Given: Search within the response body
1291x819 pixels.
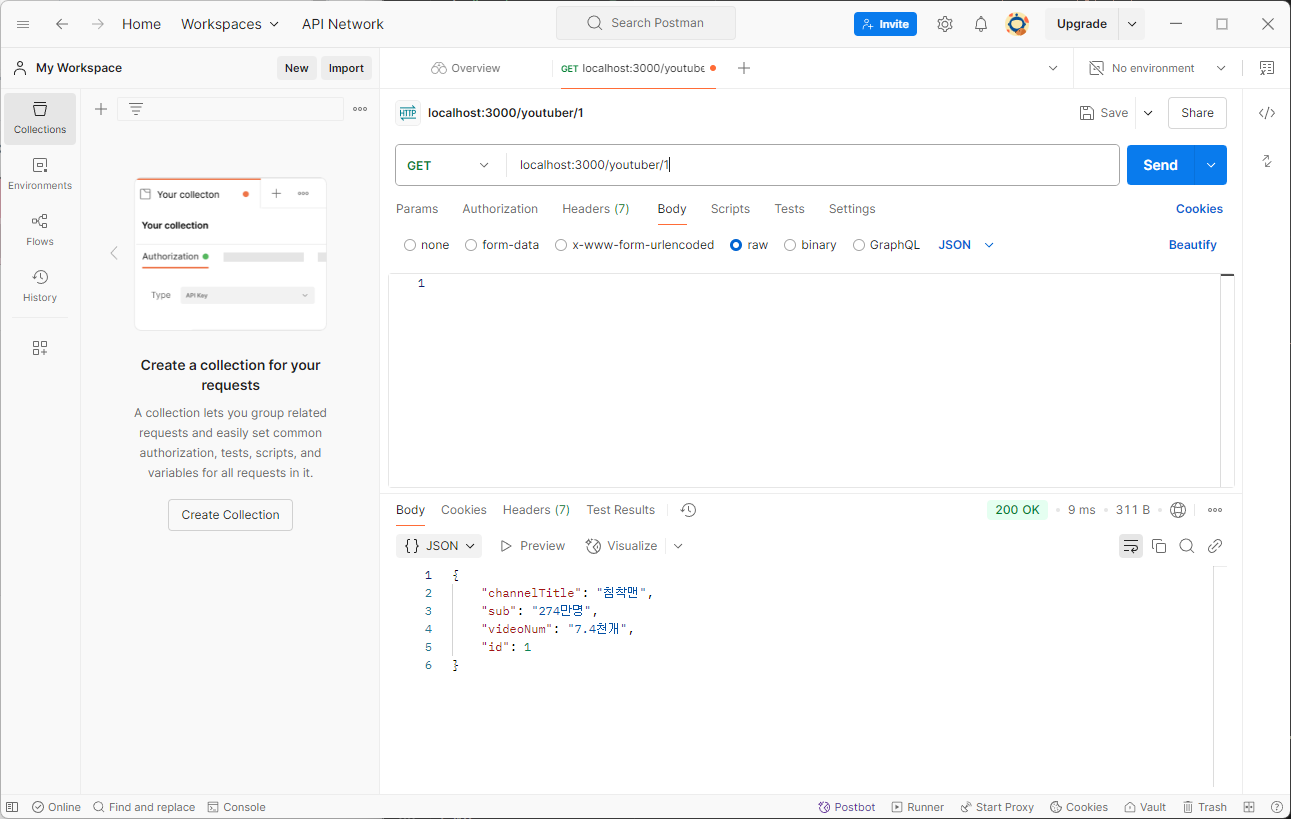Looking at the screenshot, I should [x=1187, y=546].
